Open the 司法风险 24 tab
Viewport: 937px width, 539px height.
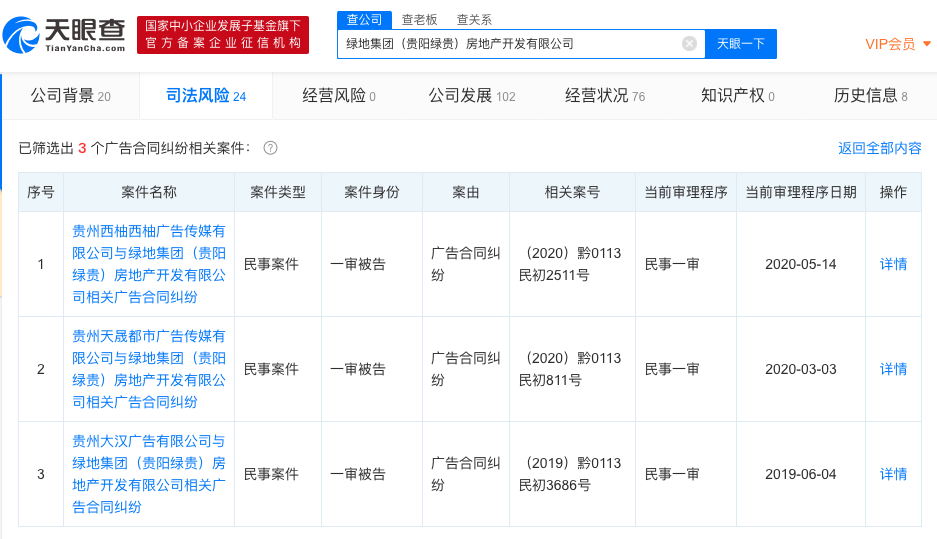[206, 96]
